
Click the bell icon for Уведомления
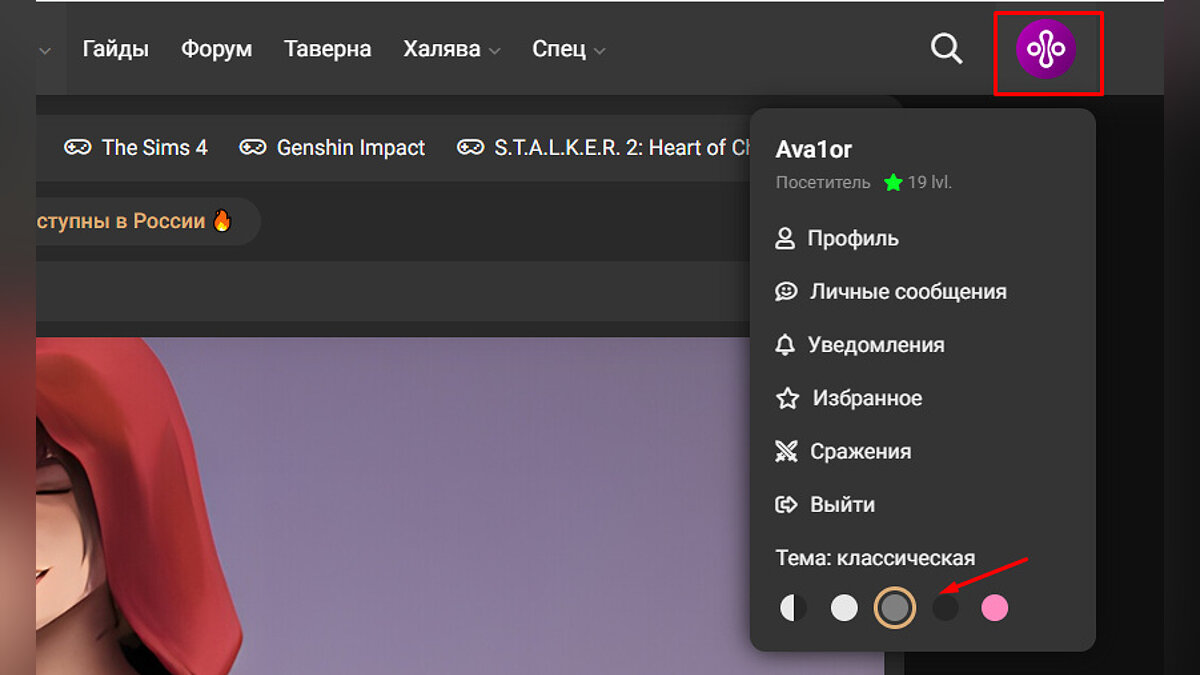786,345
